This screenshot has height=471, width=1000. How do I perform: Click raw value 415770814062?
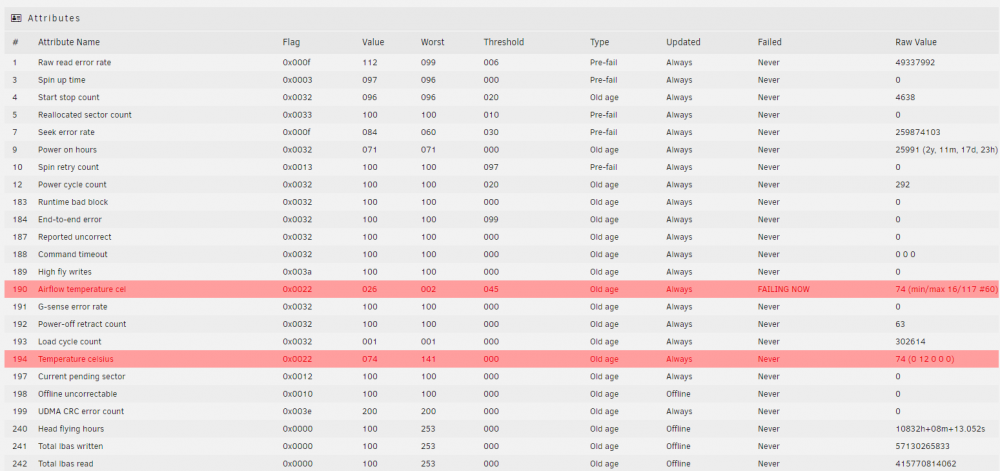point(925,463)
